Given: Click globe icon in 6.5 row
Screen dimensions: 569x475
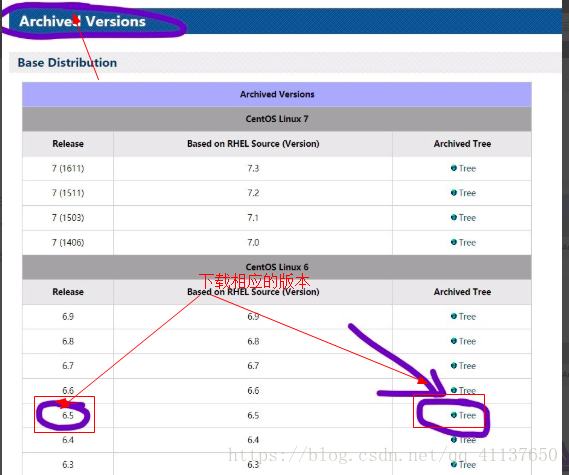Looking at the screenshot, I should (x=454, y=415).
